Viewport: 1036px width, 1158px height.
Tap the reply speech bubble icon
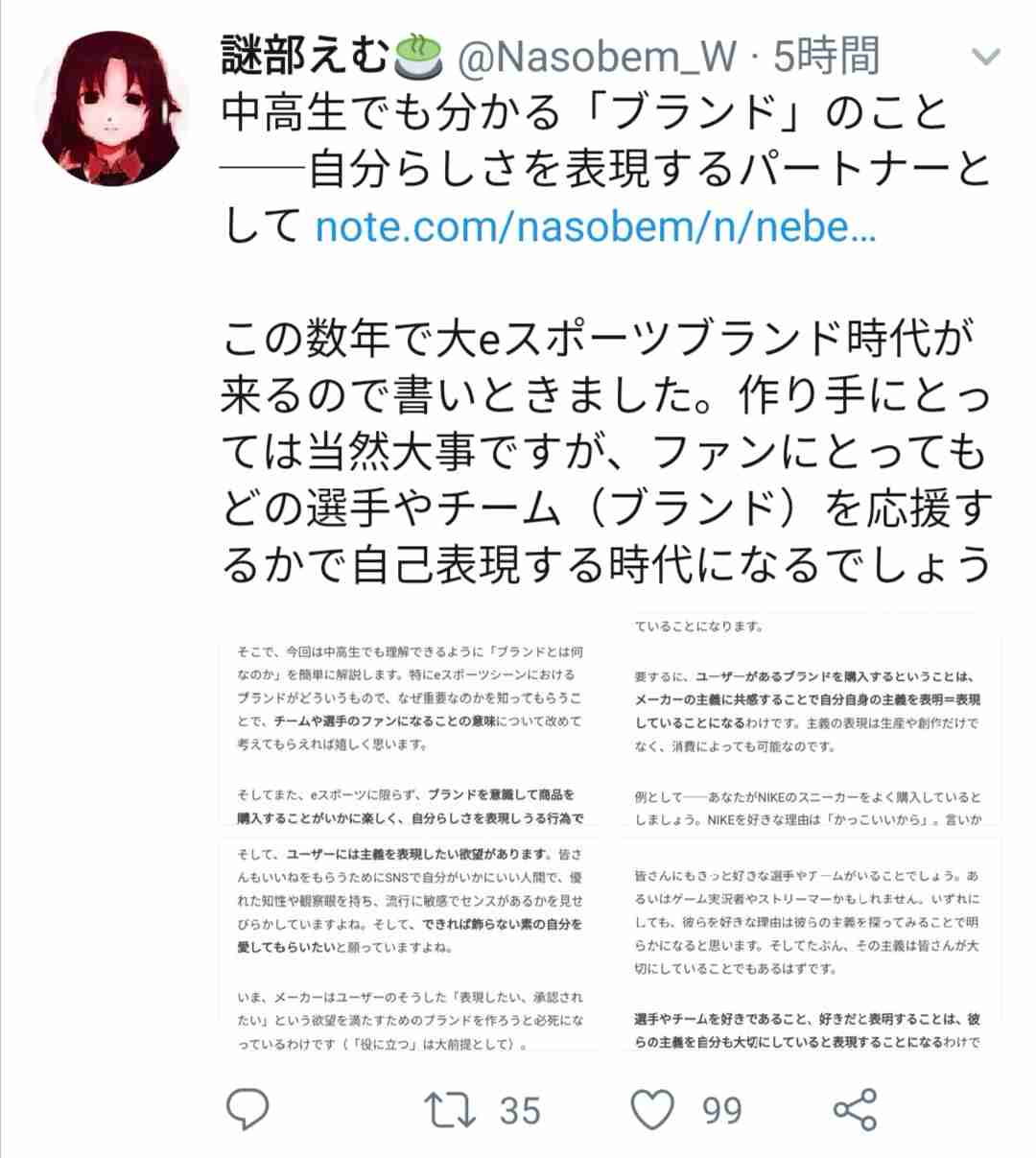pos(247,1109)
